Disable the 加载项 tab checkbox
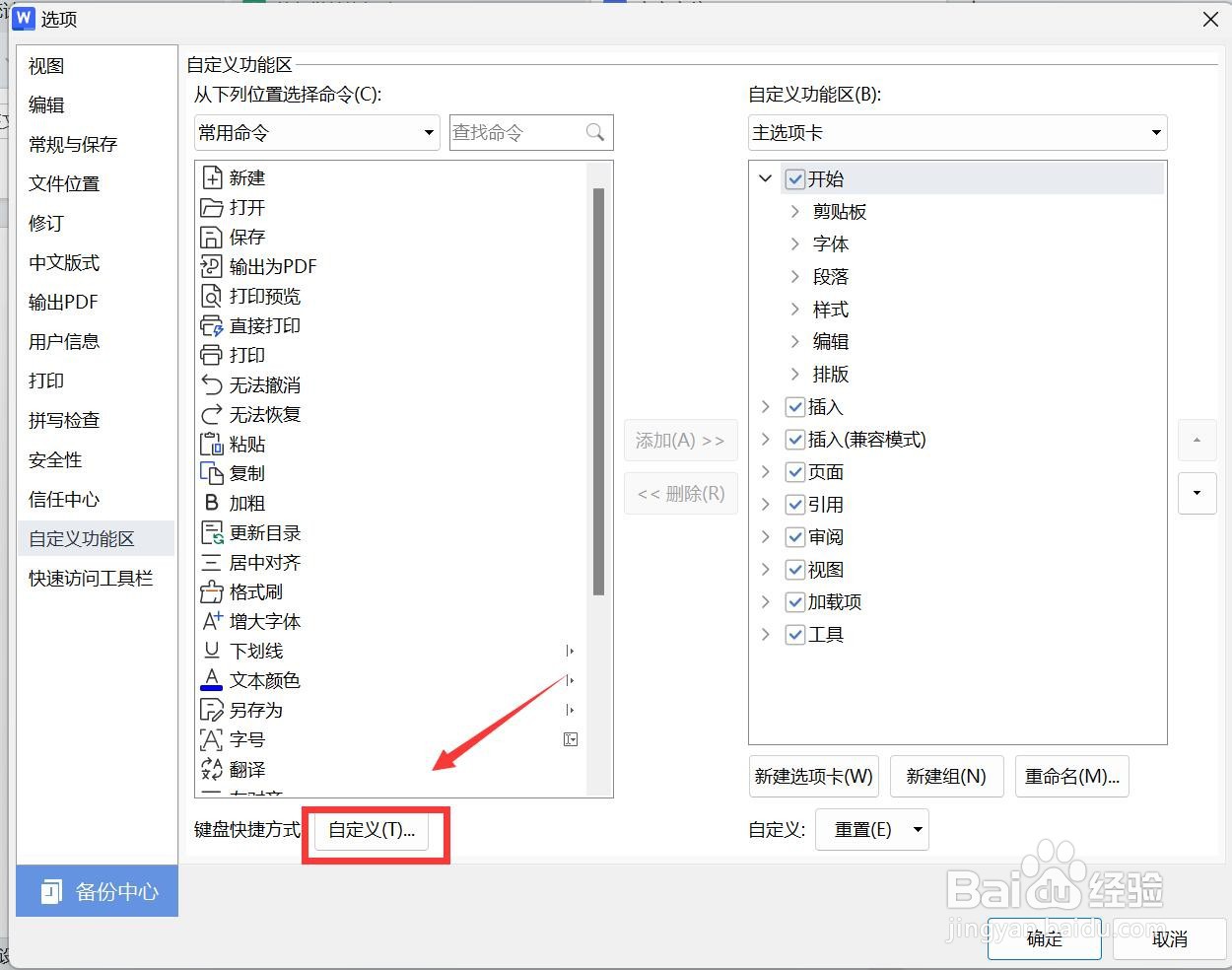The width and height of the screenshot is (1232, 970). click(x=795, y=601)
